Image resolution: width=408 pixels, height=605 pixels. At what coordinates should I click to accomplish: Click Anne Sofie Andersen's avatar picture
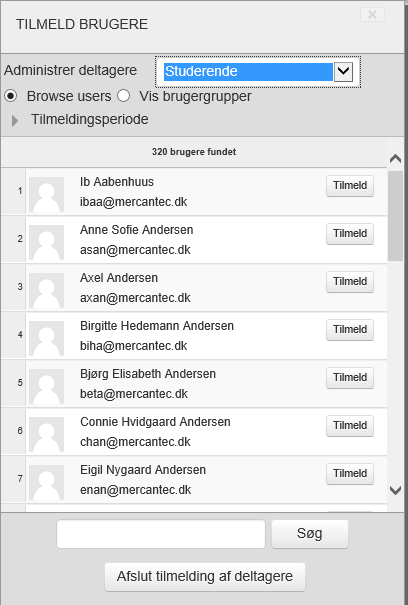pos(46,242)
